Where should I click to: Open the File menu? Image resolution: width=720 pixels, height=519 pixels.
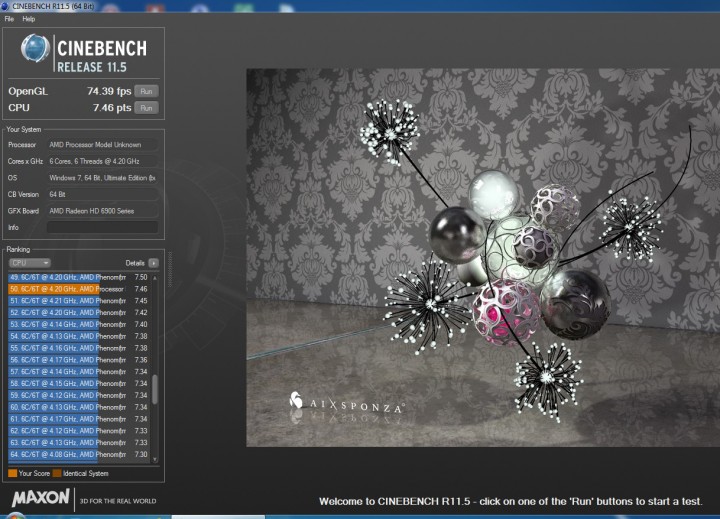(9, 19)
